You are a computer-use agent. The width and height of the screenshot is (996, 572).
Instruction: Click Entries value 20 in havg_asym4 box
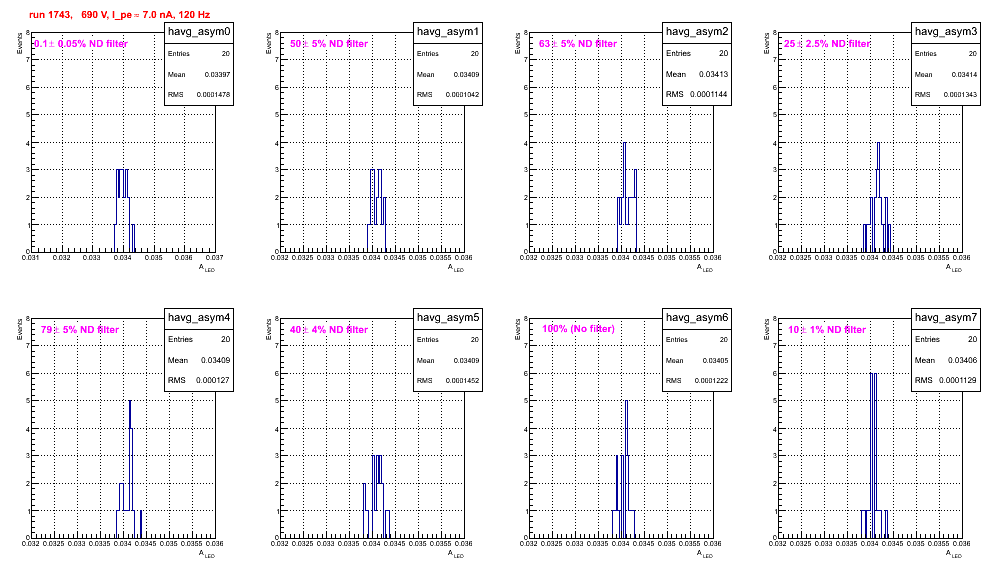click(x=225, y=339)
